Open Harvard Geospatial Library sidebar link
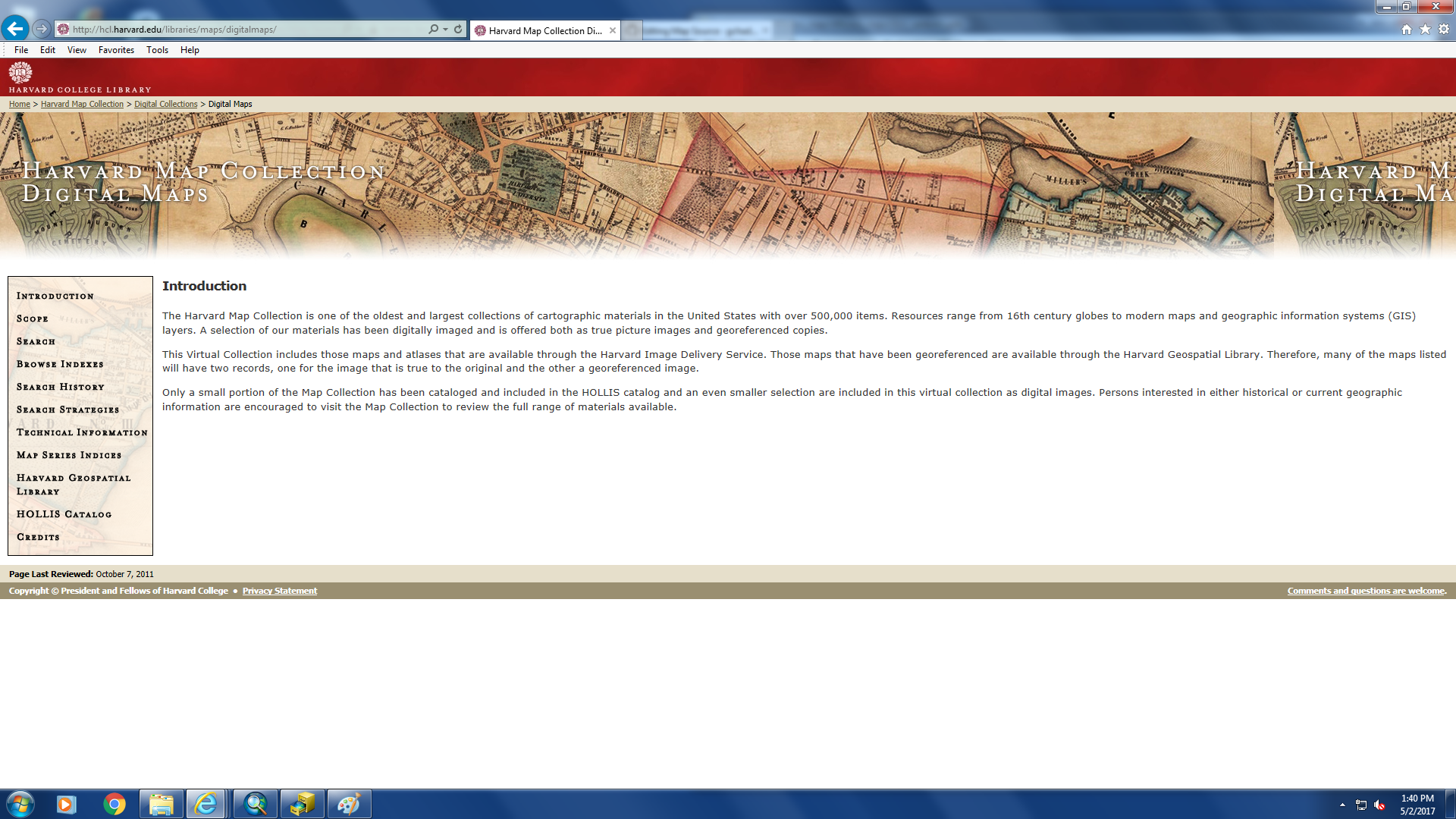1456x819 pixels. pyautogui.click(x=74, y=485)
